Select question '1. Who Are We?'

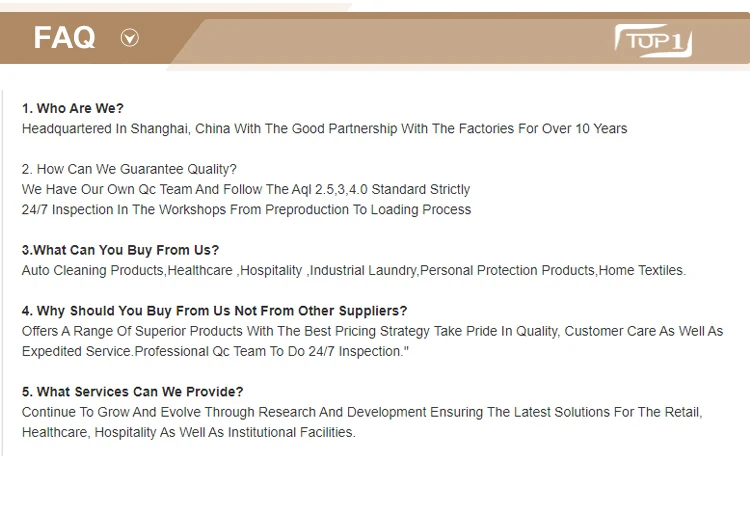point(73,108)
